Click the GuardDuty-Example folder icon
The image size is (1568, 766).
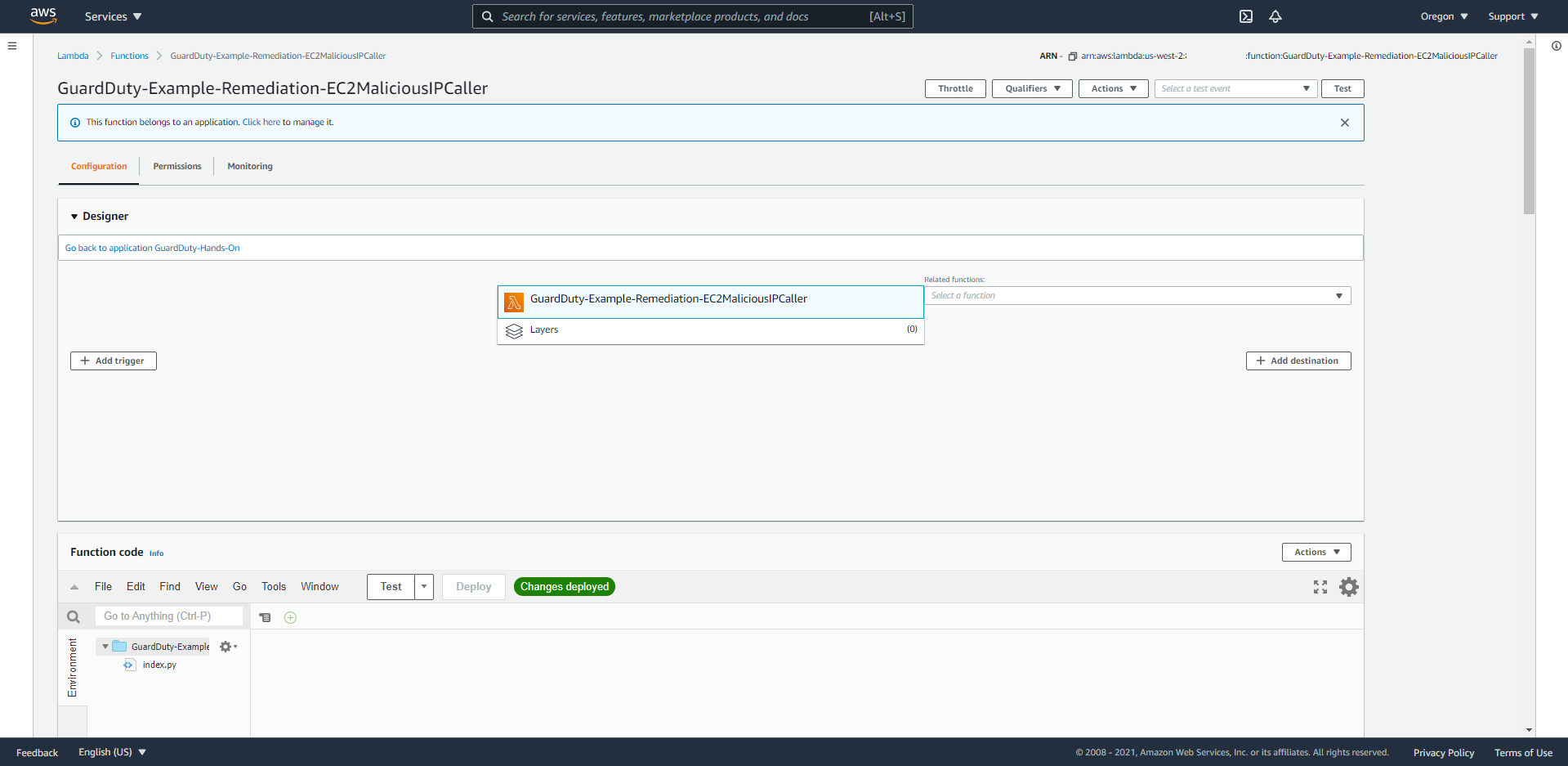coord(119,647)
